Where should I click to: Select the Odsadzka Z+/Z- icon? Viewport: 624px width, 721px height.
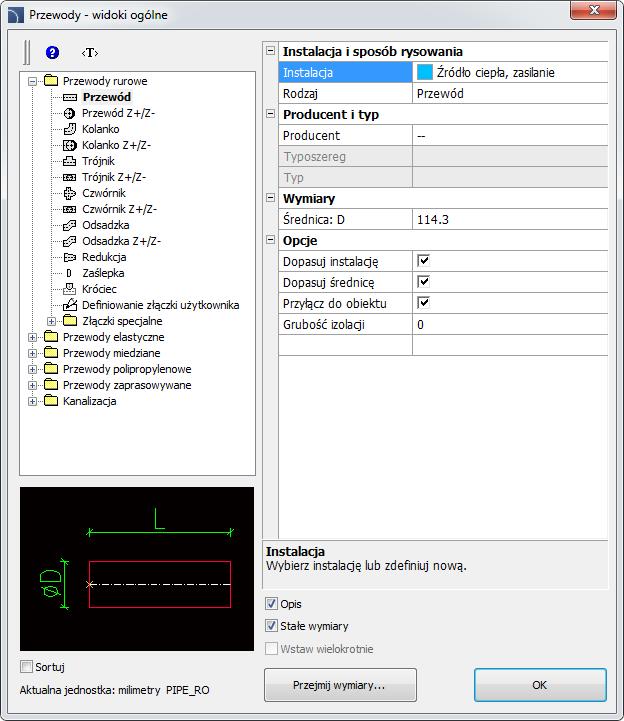coord(69,241)
